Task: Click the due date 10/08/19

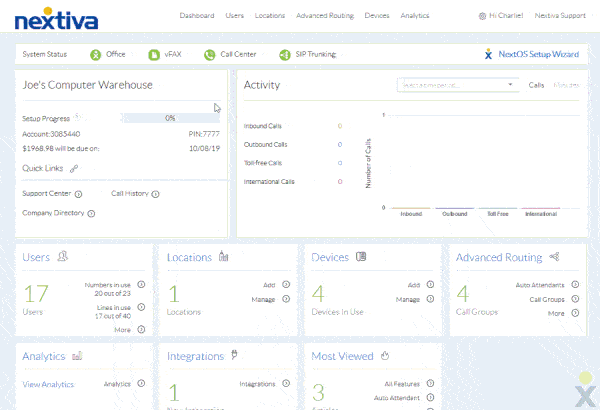Action: (x=204, y=149)
